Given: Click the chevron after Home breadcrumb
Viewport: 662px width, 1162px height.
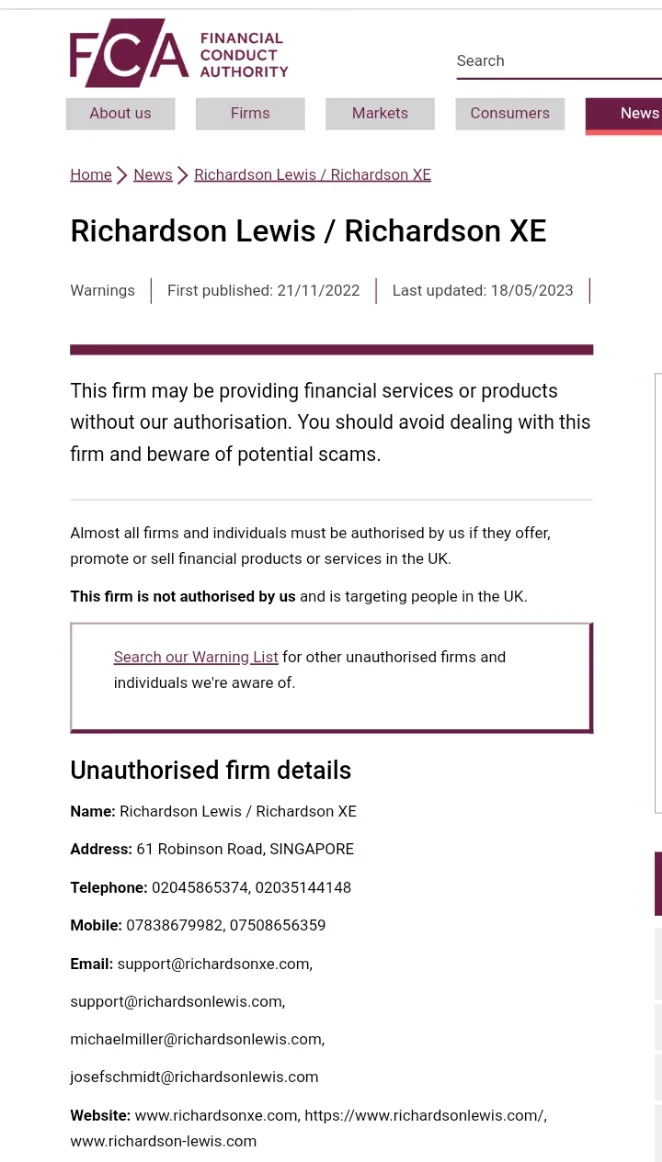Looking at the screenshot, I should [122, 175].
